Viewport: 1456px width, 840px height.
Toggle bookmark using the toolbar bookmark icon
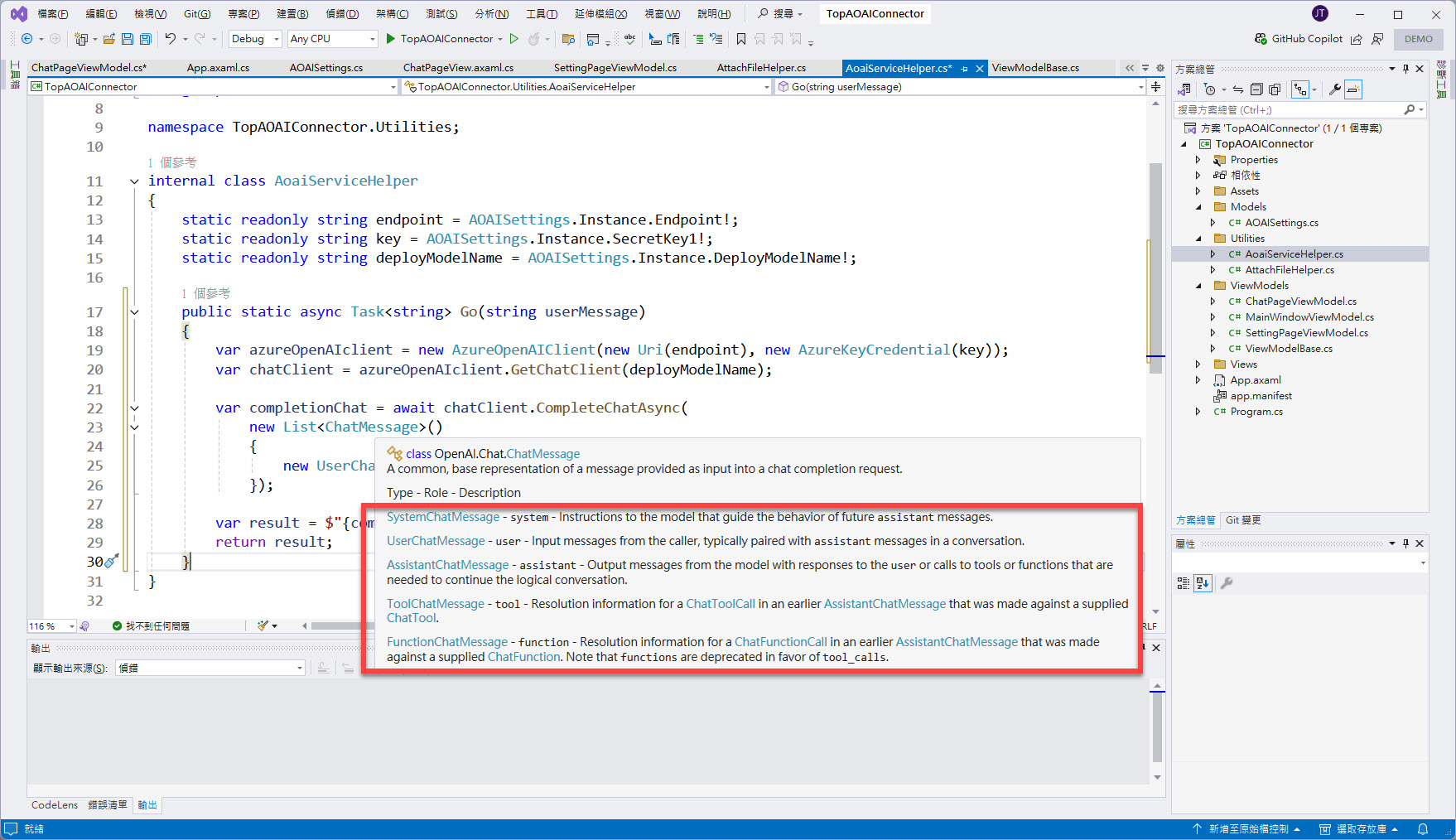(x=741, y=39)
